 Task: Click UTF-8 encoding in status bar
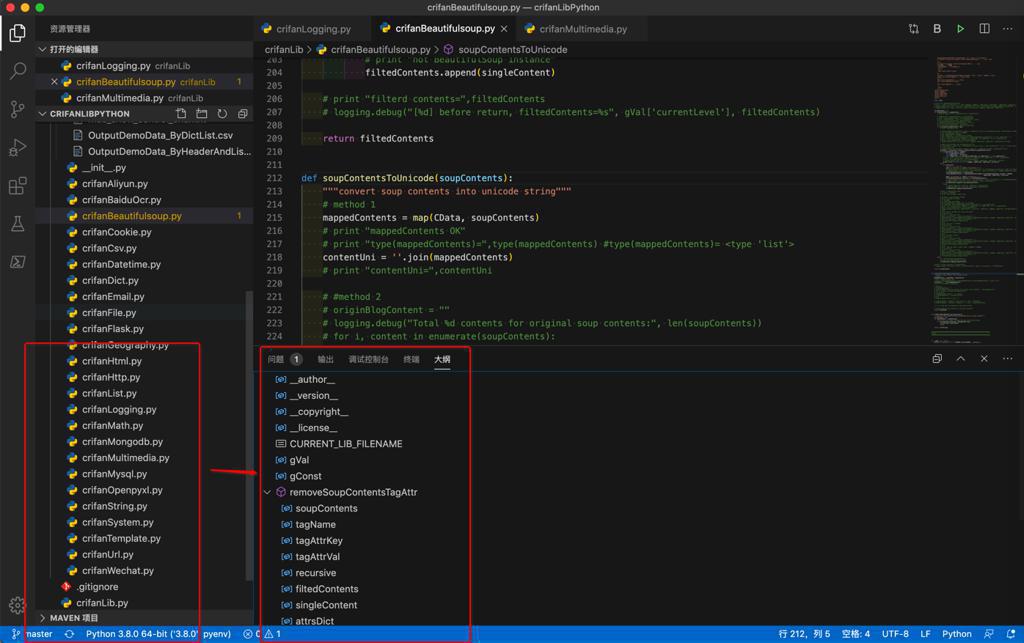point(895,634)
